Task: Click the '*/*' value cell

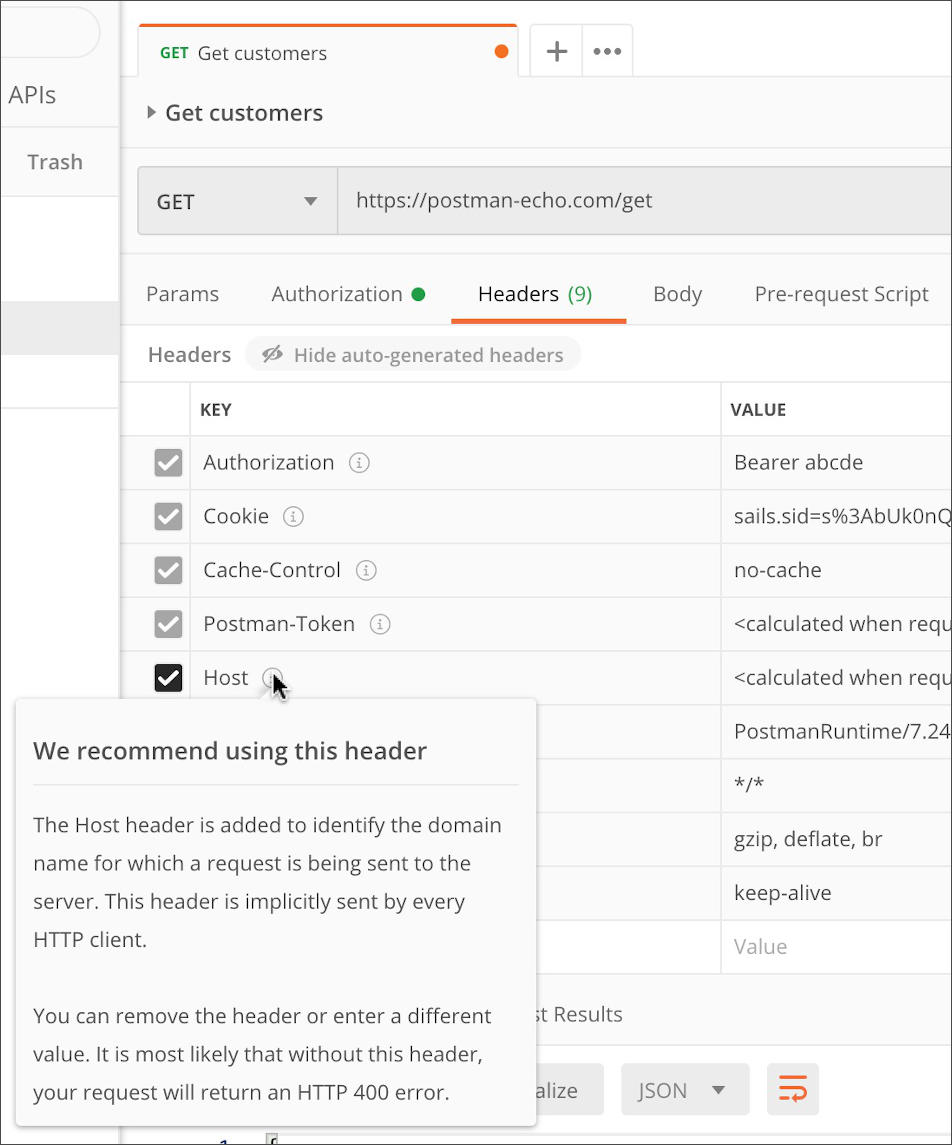Action: tap(837, 786)
